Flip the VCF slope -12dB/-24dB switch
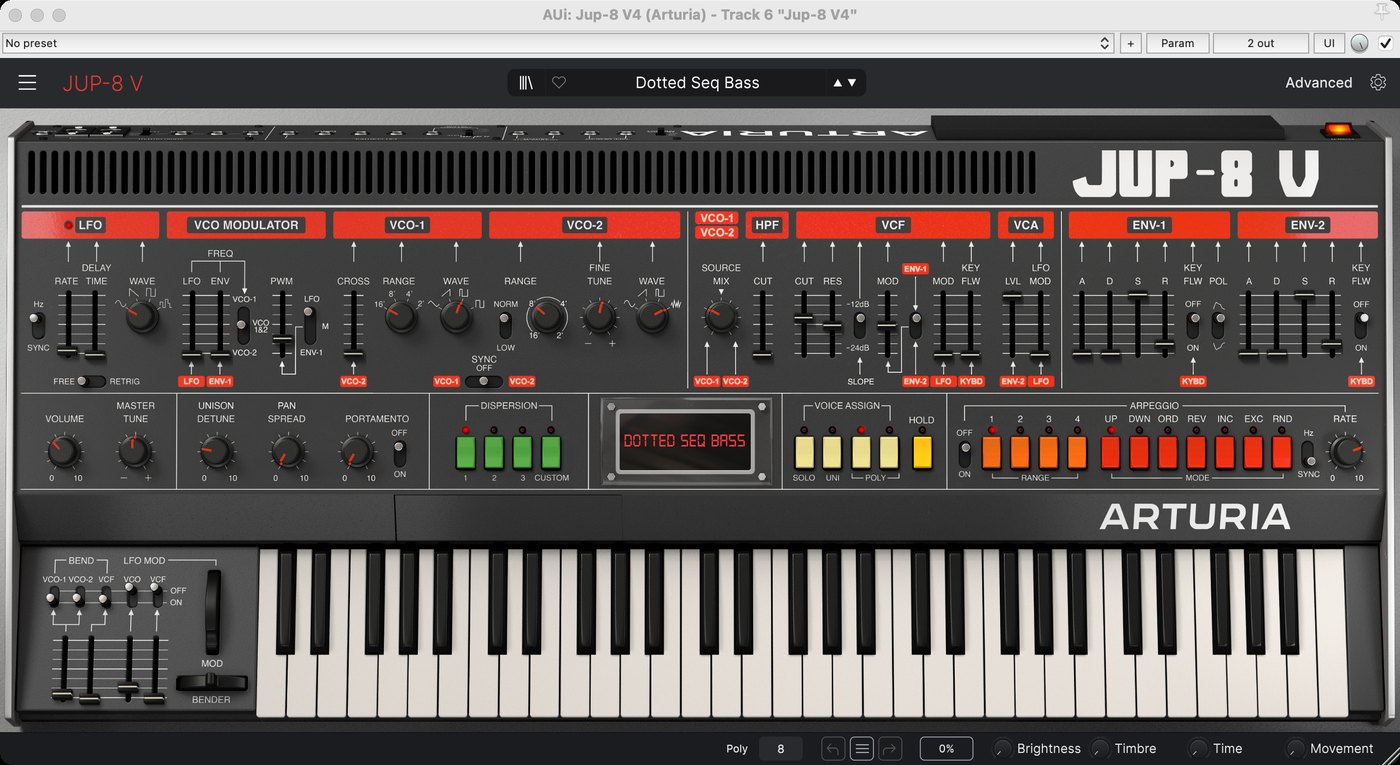Screen dimensions: 1400x765 859,324
